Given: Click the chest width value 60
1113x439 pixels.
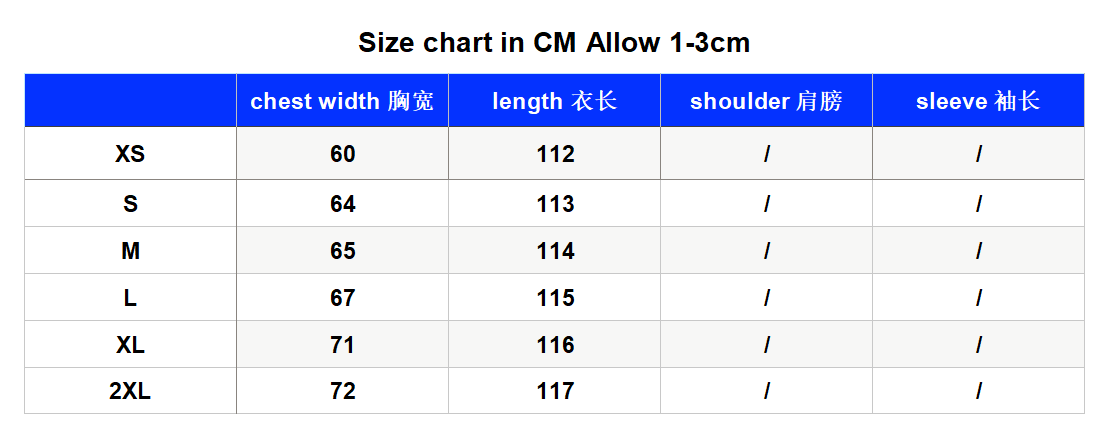Looking at the screenshot, I should pos(342,154).
